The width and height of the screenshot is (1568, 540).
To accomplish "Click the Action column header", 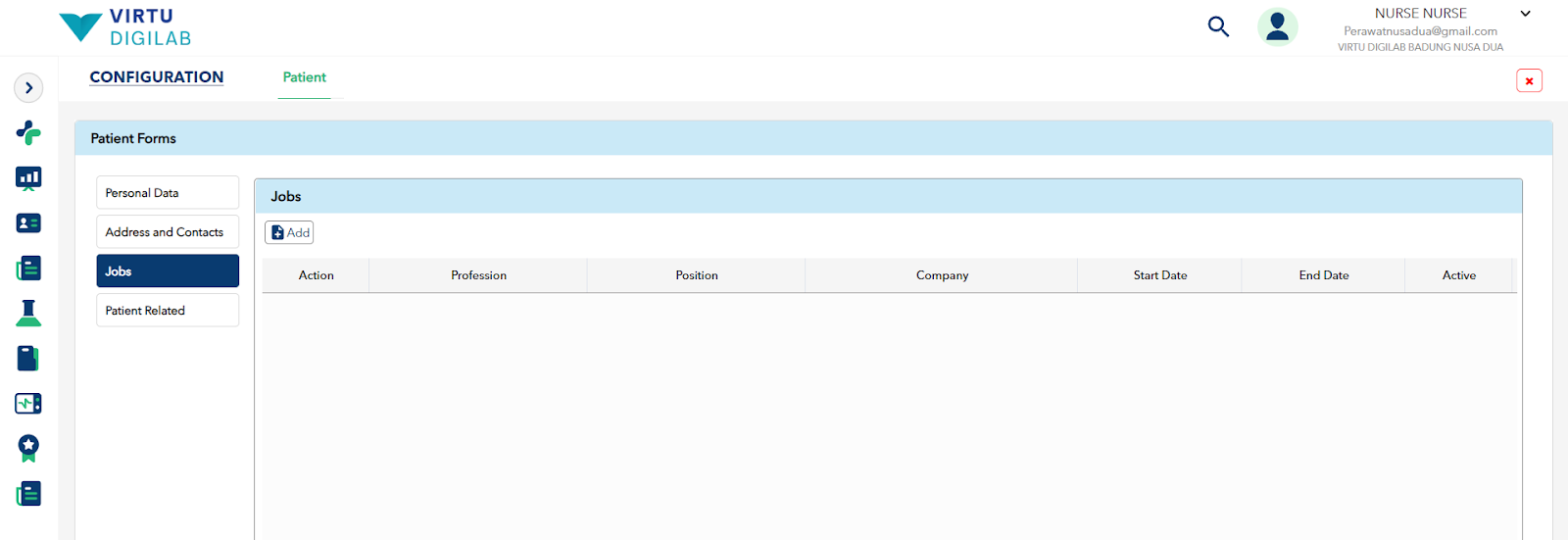I will (x=316, y=275).
